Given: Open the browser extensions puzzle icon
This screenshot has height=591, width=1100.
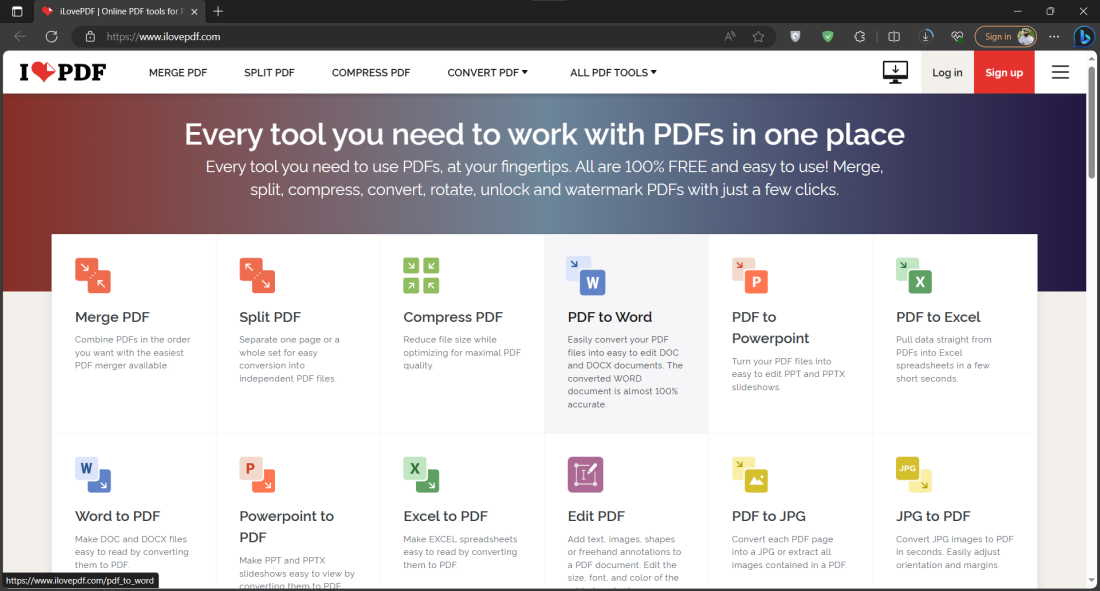Looking at the screenshot, I should click(859, 36).
